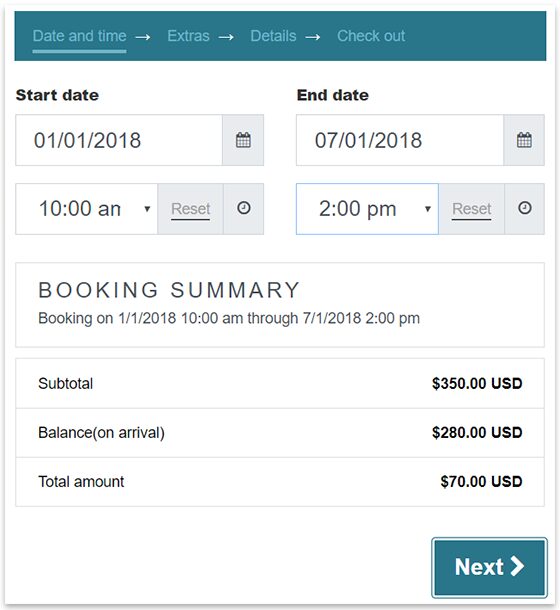
Task: Go to the Details step tab
Action: [273, 36]
